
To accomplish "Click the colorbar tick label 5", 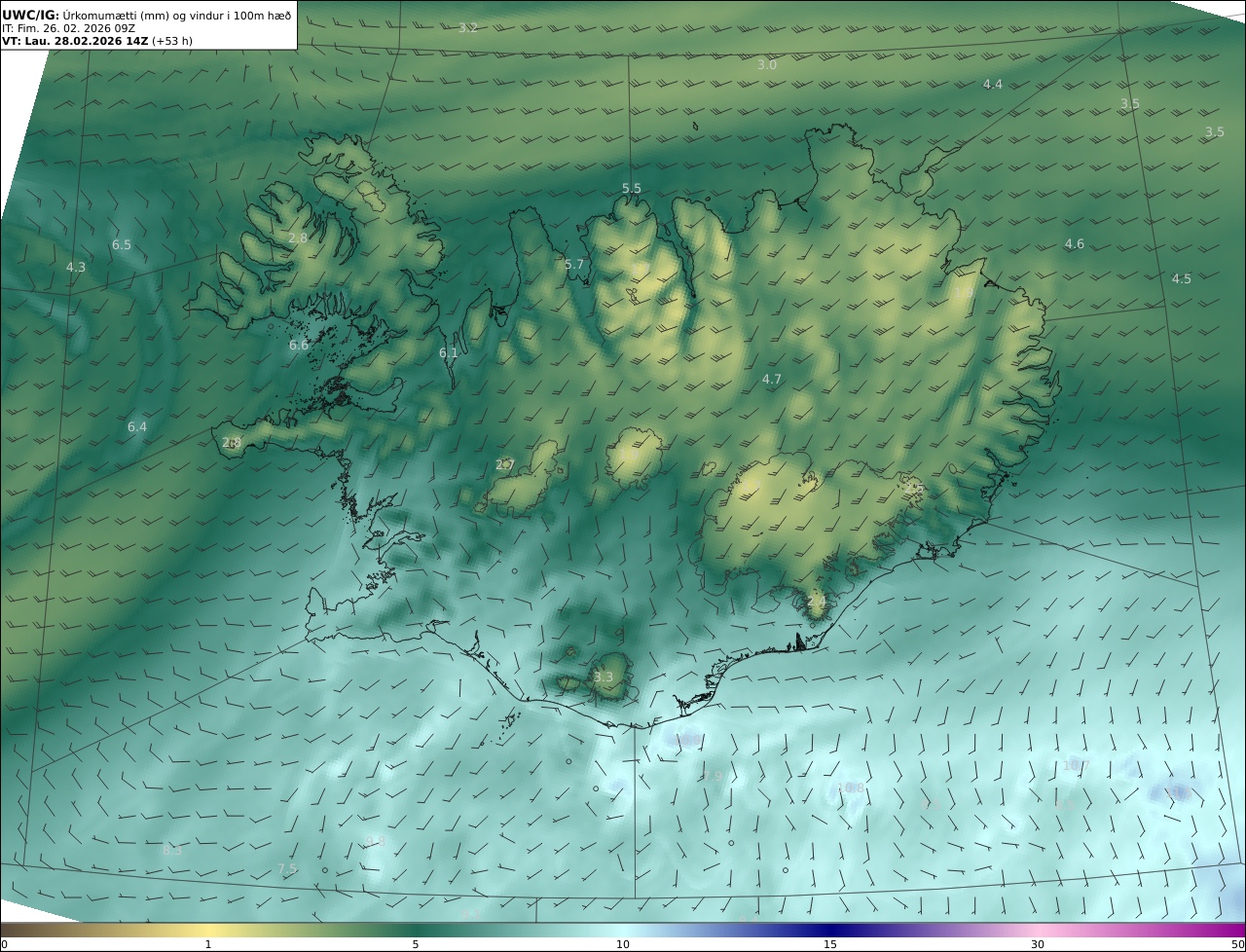I will click(416, 944).
